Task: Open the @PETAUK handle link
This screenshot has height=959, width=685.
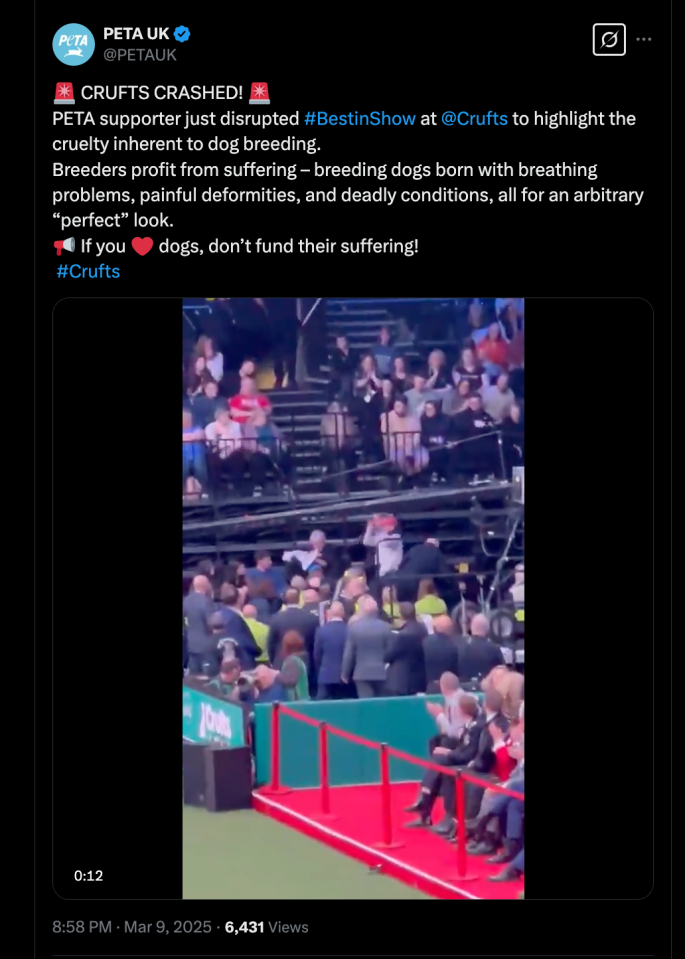Action: coord(139,55)
